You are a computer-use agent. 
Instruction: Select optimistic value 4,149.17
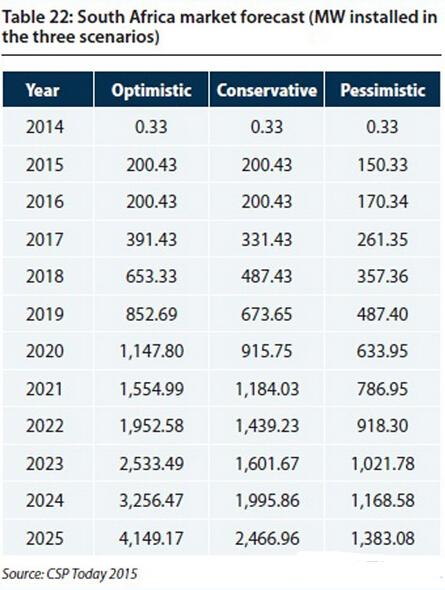coord(151,538)
